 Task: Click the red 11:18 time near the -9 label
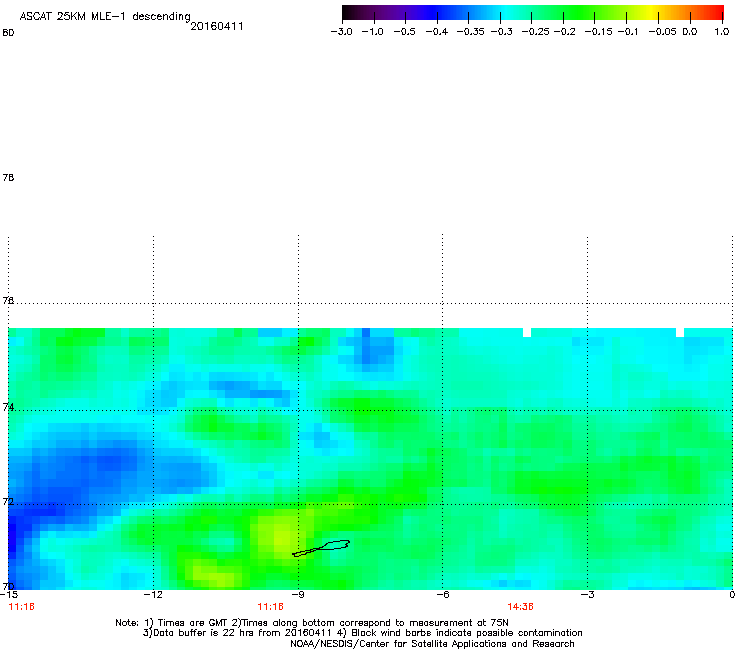[270, 607]
